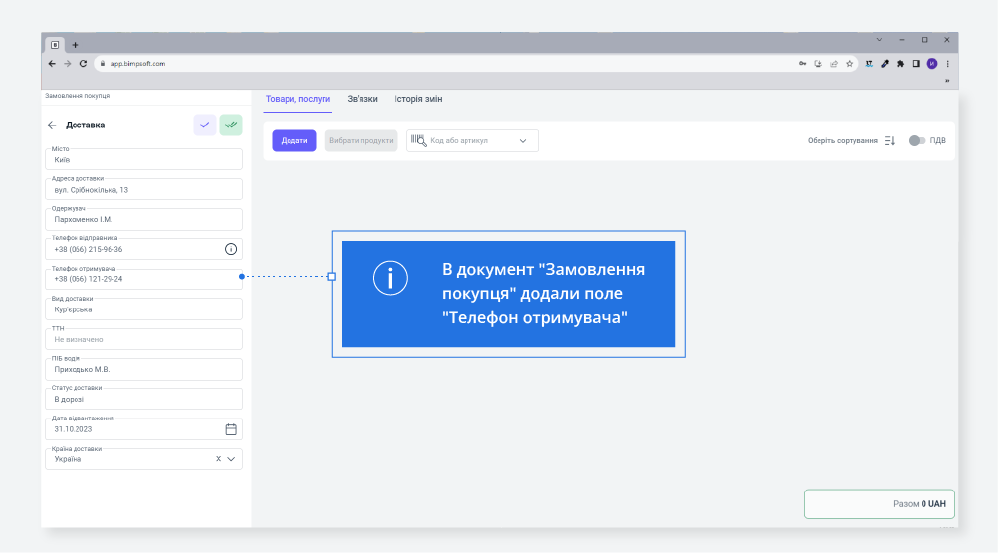
Task: Open the Історія змін tab
Action: click(418, 99)
